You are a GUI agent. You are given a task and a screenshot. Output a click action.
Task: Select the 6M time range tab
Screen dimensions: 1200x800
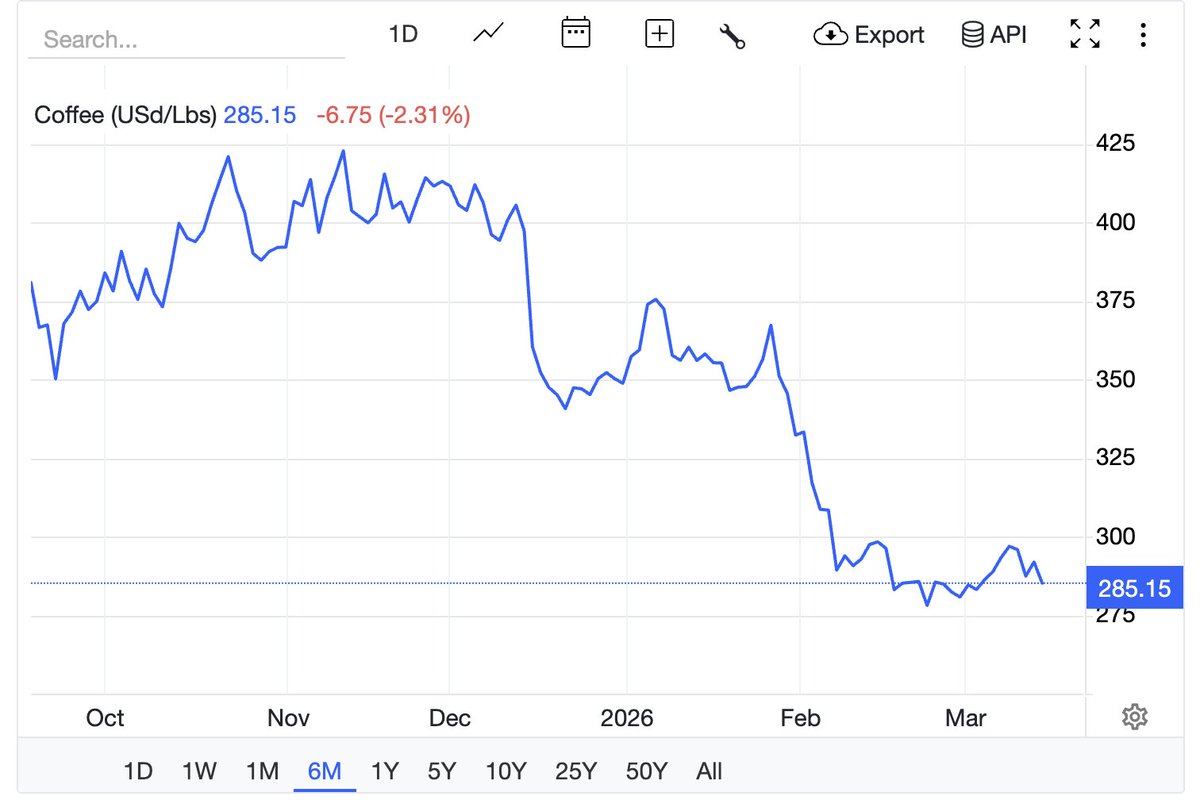[x=325, y=771]
